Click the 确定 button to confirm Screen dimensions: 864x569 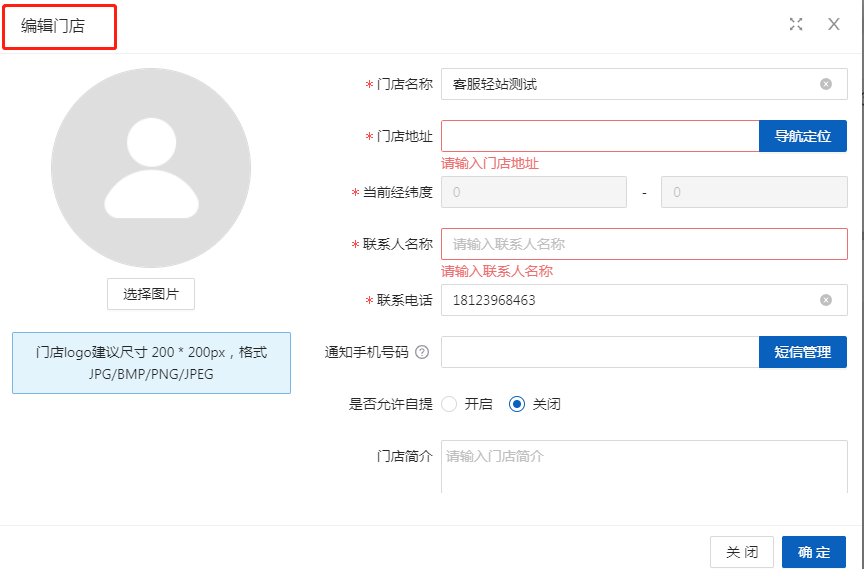point(814,552)
